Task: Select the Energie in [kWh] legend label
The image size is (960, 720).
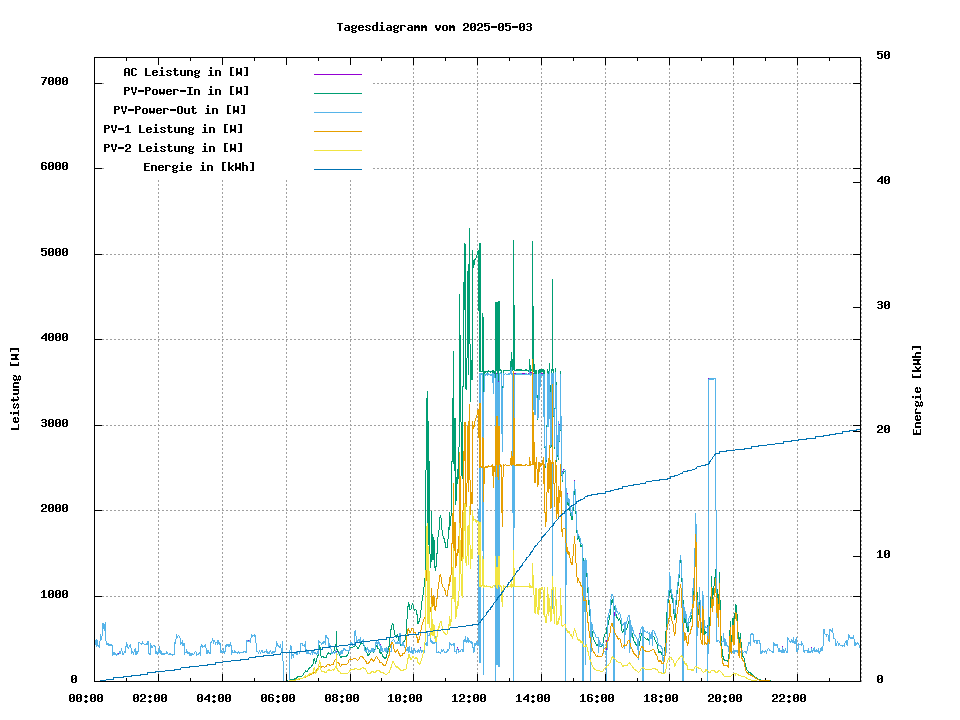Action: click(x=199, y=167)
